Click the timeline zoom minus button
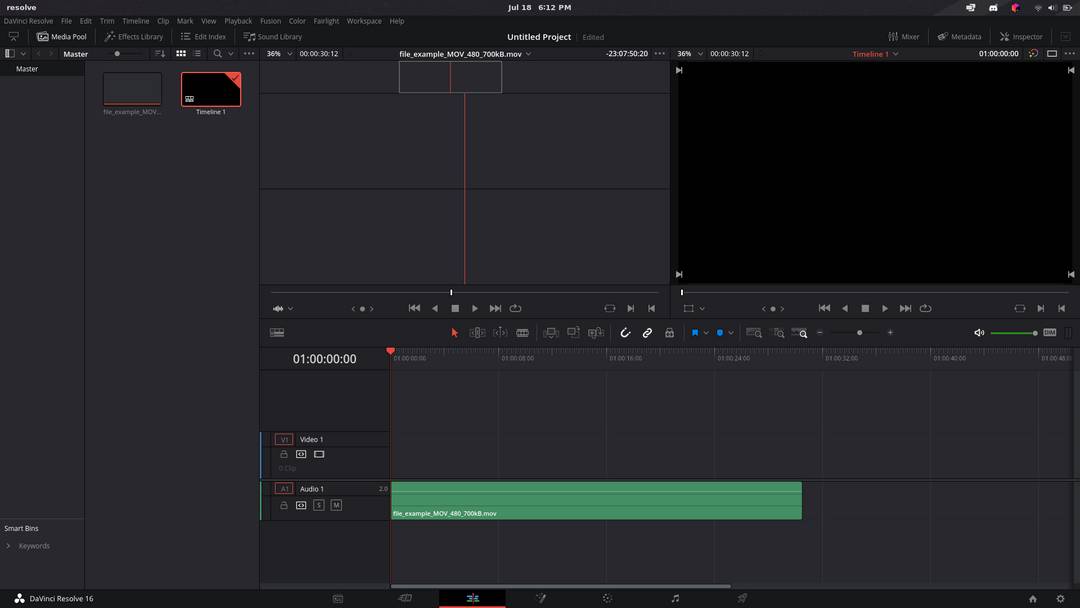 click(820, 333)
